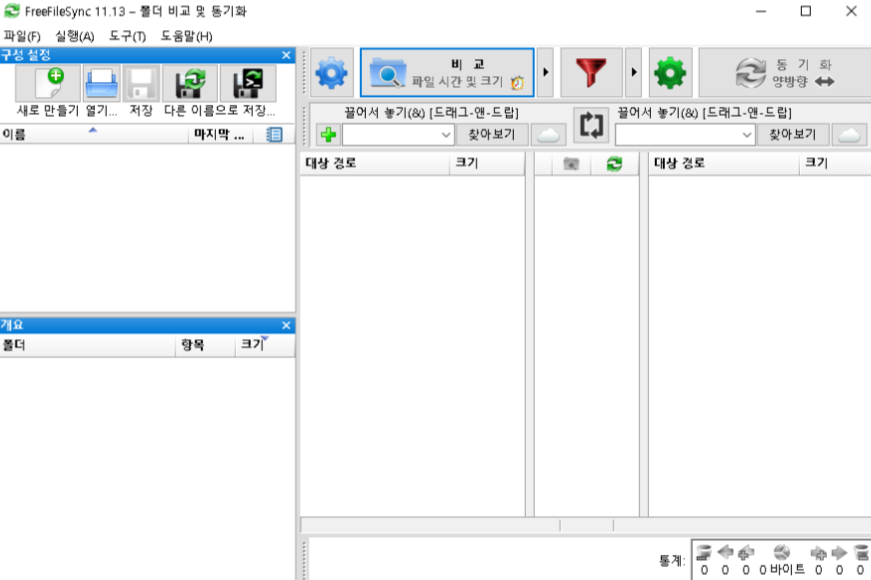Click statistics delete-right trash icon
This screenshot has height=580, width=871.
point(861,552)
